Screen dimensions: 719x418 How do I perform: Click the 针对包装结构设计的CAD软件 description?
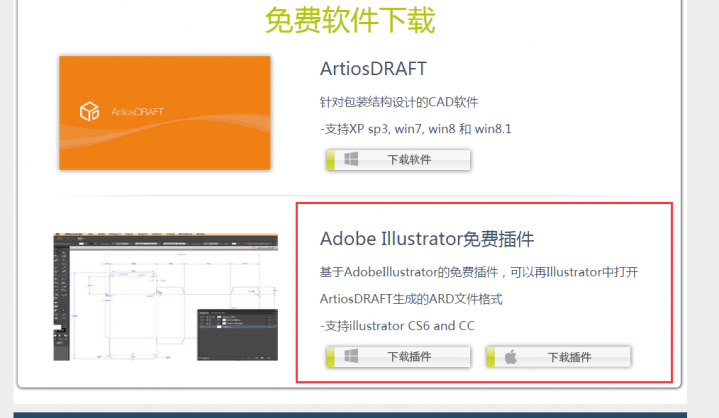399,102
